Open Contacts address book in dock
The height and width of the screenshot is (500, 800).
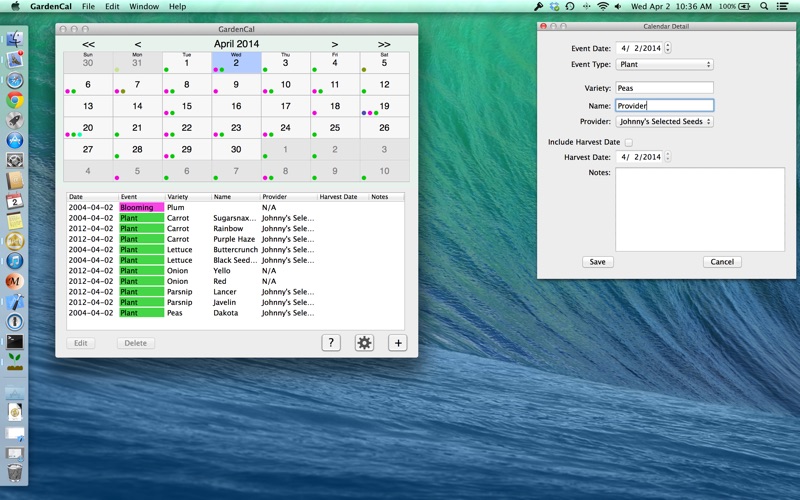[x=15, y=181]
